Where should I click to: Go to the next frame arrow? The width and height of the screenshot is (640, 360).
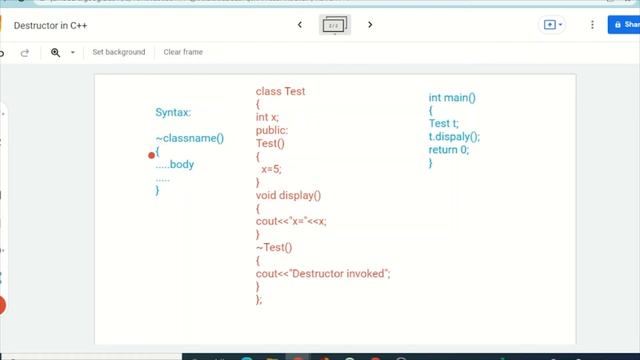[x=370, y=25]
